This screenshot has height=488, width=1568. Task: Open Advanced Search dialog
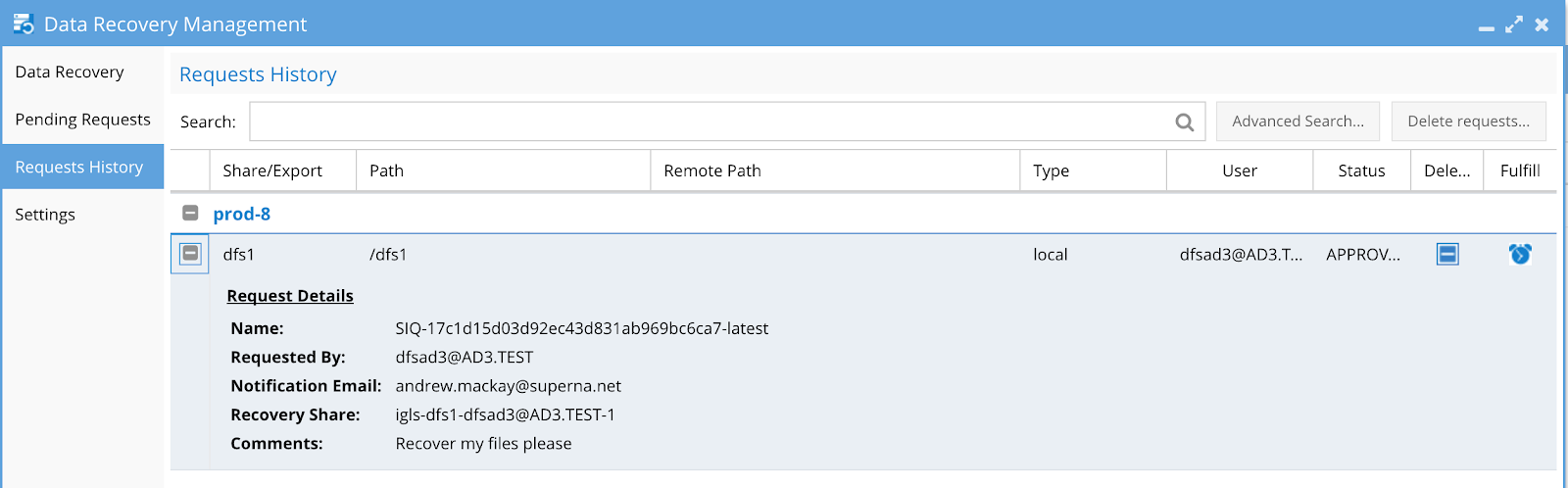click(x=1298, y=122)
